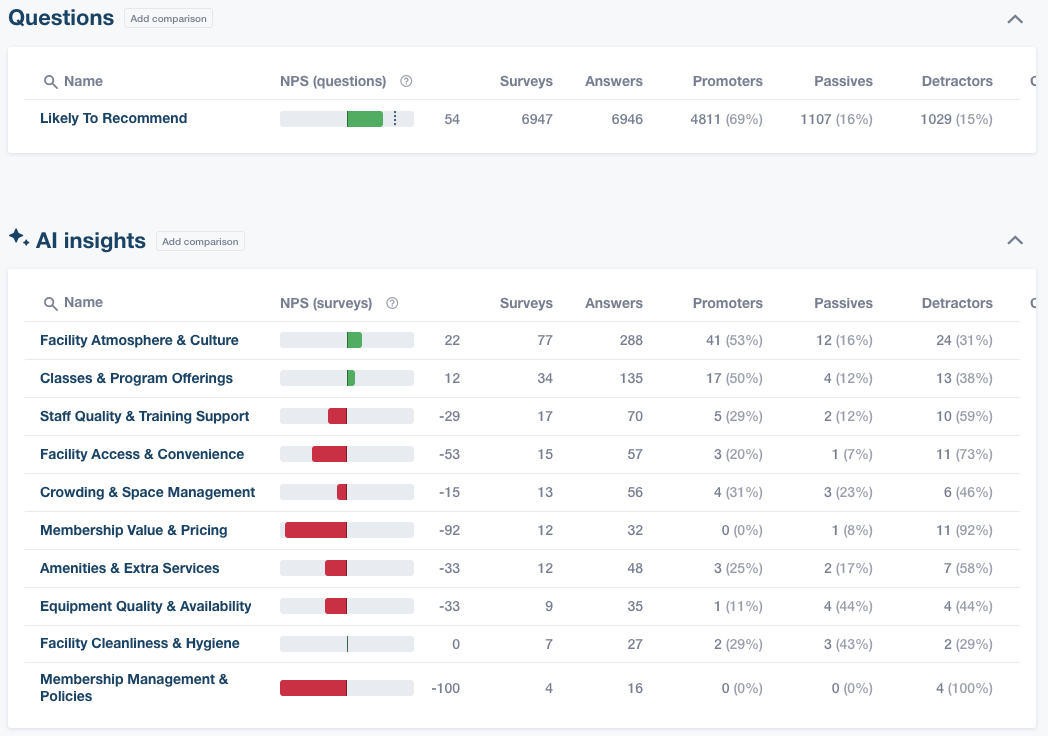
Task: Click Add comparison button beside AI insights
Action: [x=200, y=241]
